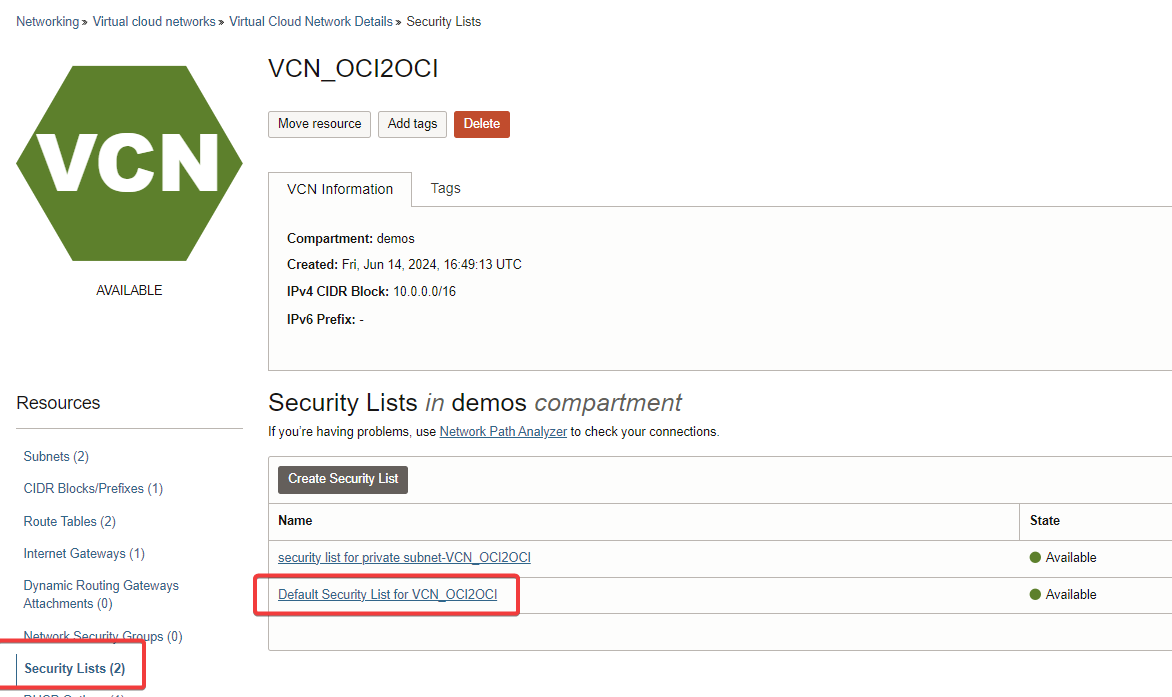The width and height of the screenshot is (1172, 697).
Task: Select CIDR Blocks/Prefixes (1) resource
Action: [x=93, y=489]
